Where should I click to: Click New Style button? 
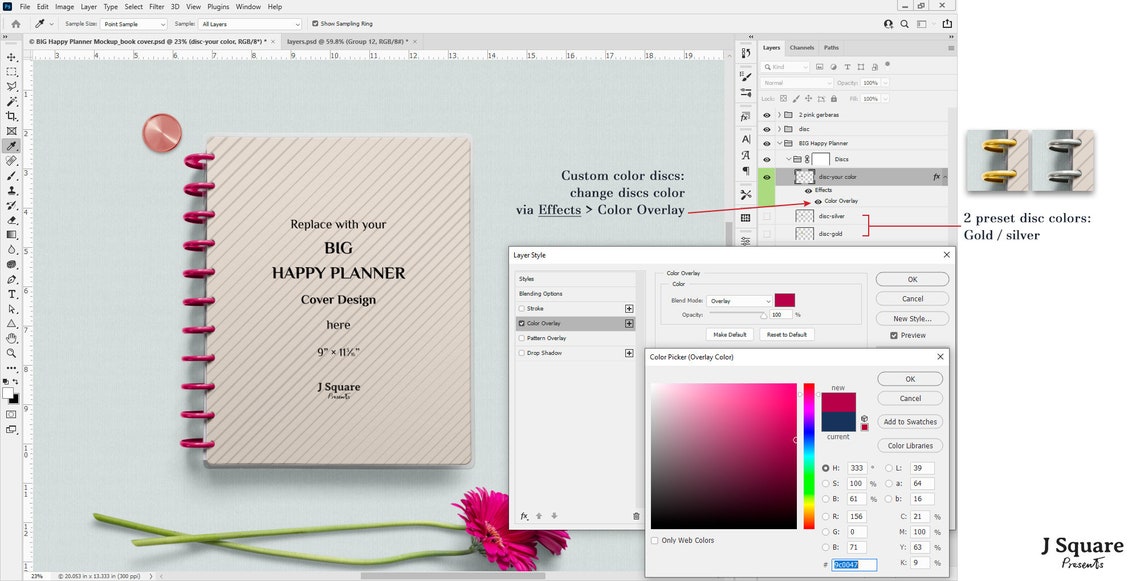(912, 318)
